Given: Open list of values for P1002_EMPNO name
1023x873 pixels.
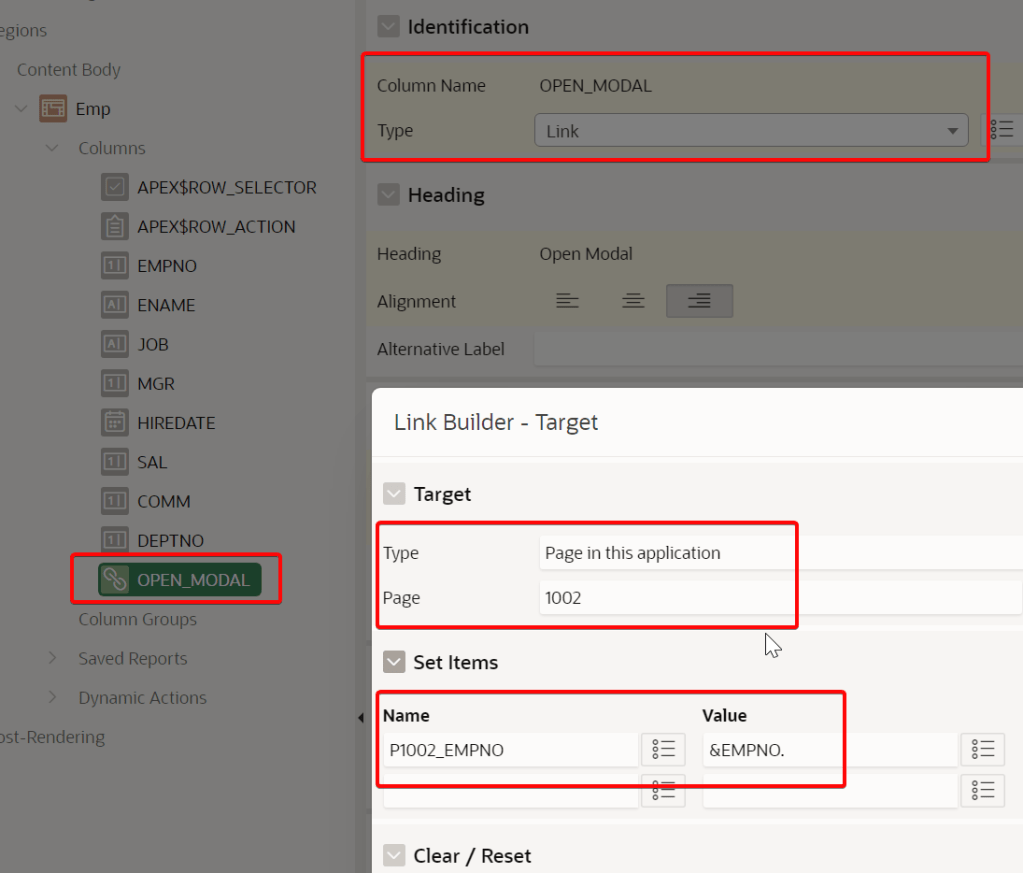Looking at the screenshot, I should click(663, 749).
